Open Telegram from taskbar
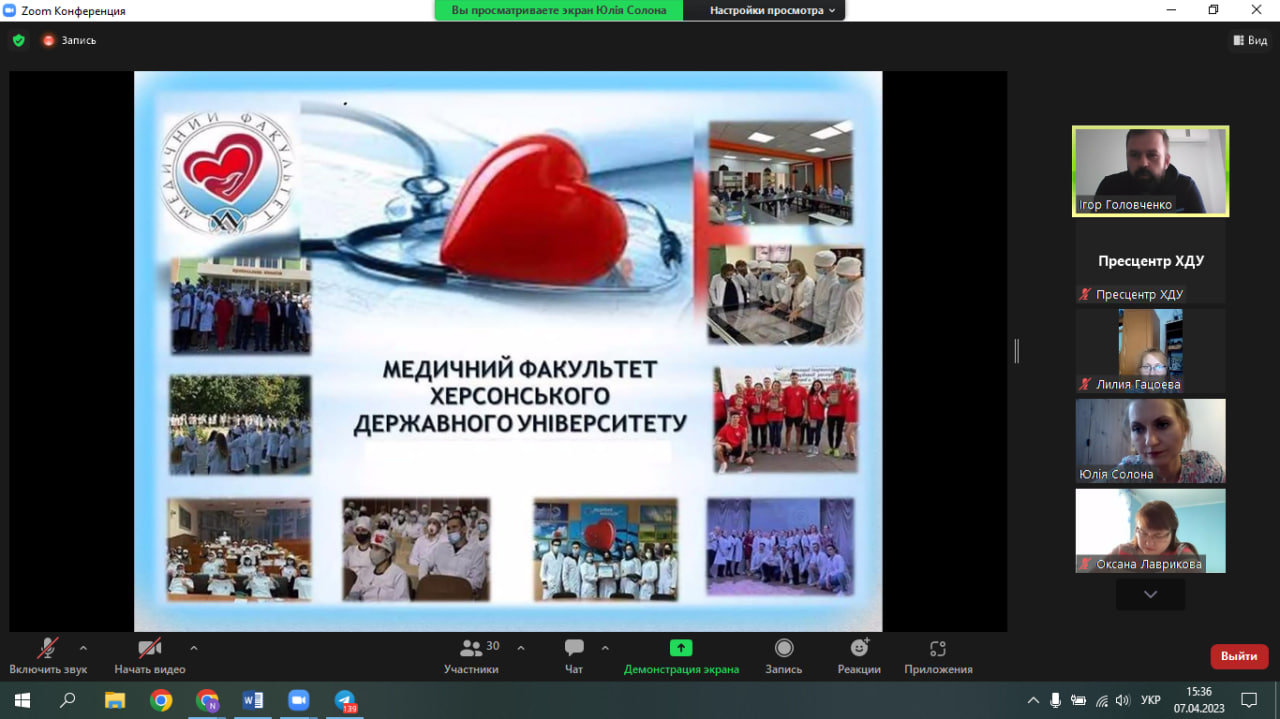Viewport: 1280px width, 719px height. point(345,700)
